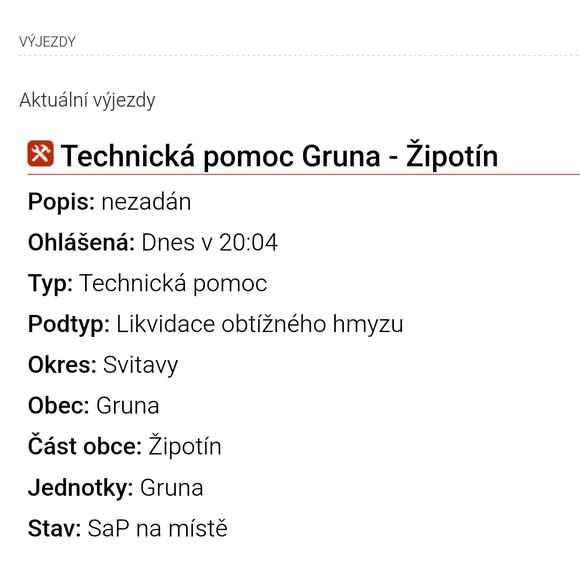Click the Popis: nezadán line
Viewport: 580px width, 580px height.
110,202
